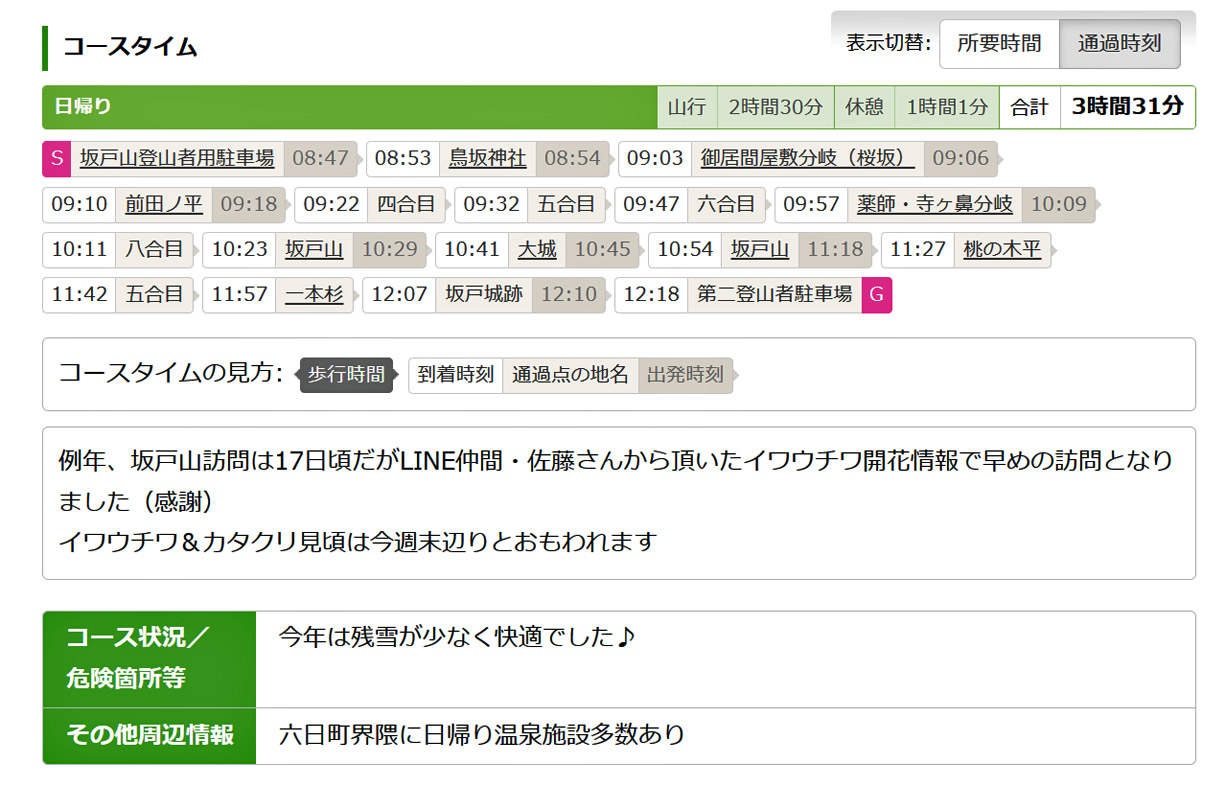Open 御居間屋敷分岐（桜坂） link
Image resolution: width=1225 pixels, height=786 pixels.
pos(807,158)
